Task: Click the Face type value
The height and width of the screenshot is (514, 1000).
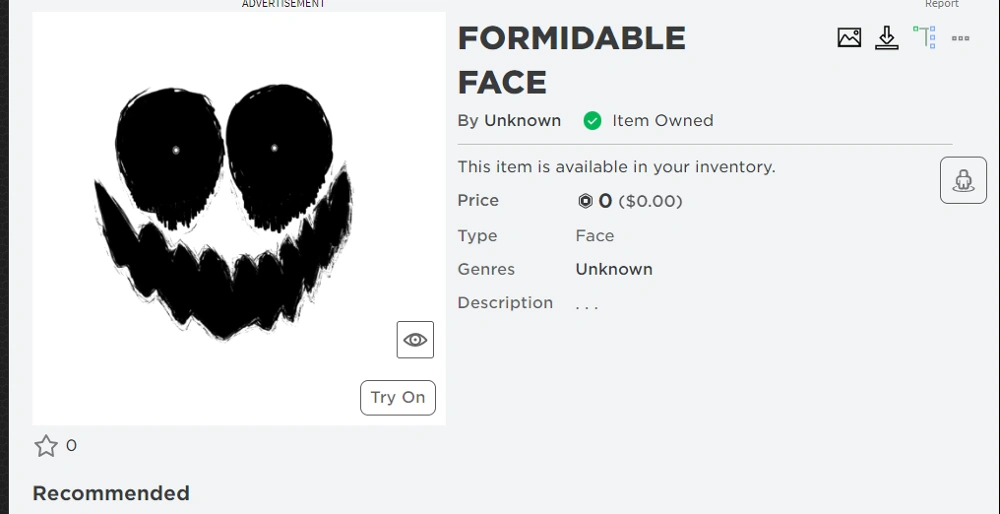Action: 595,236
